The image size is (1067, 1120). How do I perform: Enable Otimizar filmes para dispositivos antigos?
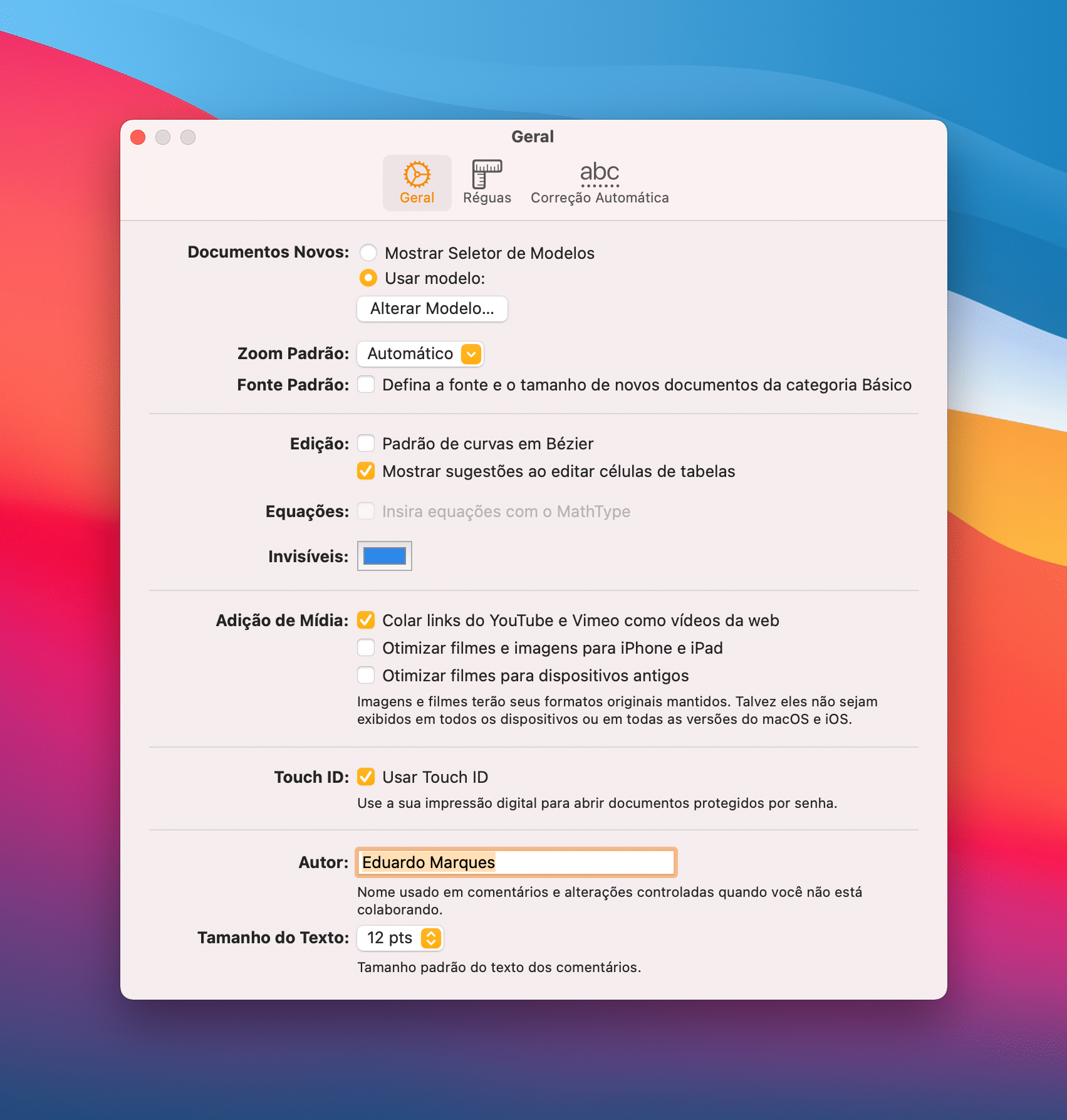366,675
